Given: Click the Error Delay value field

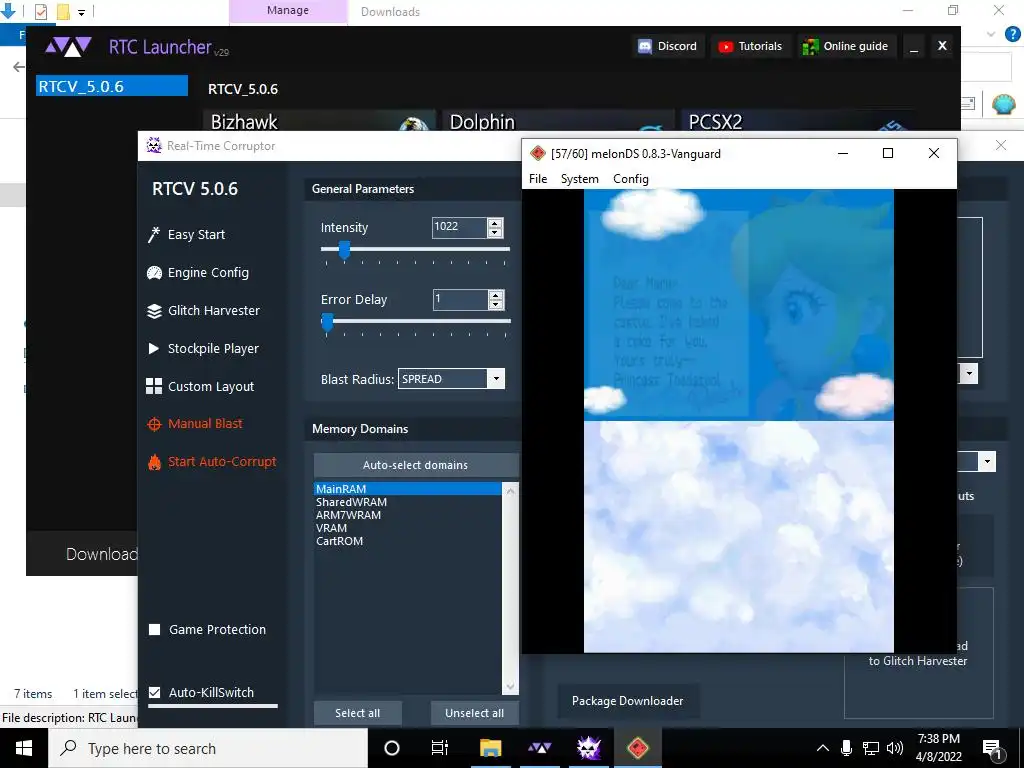Looking at the screenshot, I should tap(460, 300).
